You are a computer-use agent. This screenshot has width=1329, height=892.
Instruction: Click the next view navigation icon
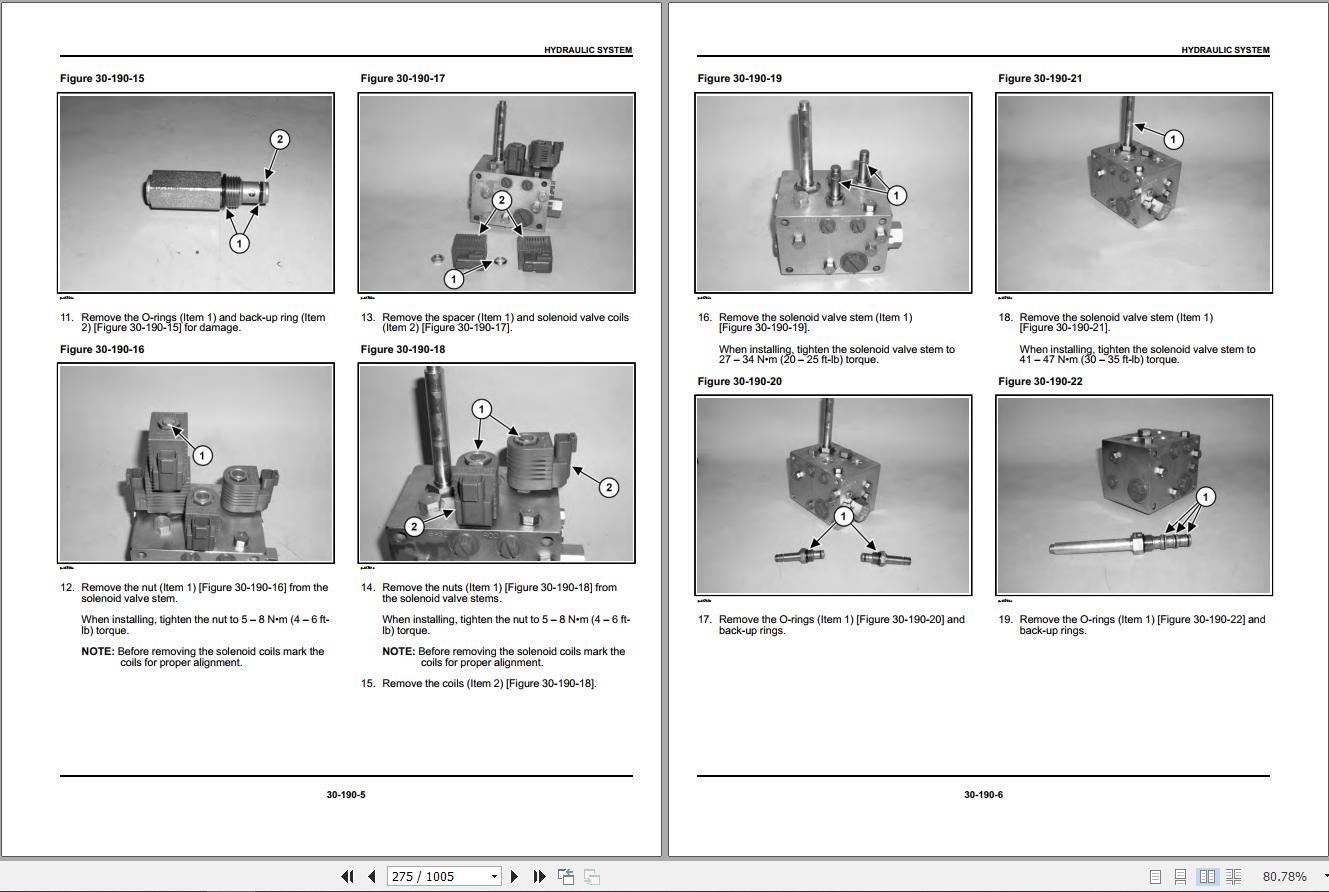pos(591,876)
